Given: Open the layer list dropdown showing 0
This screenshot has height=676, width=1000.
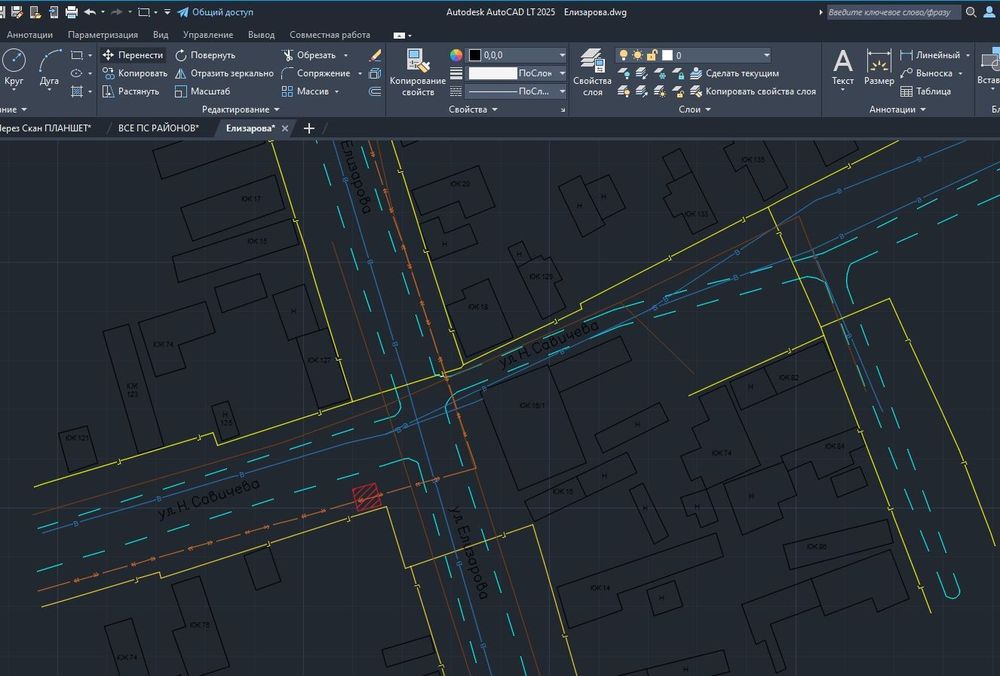Looking at the screenshot, I should click(693, 55).
